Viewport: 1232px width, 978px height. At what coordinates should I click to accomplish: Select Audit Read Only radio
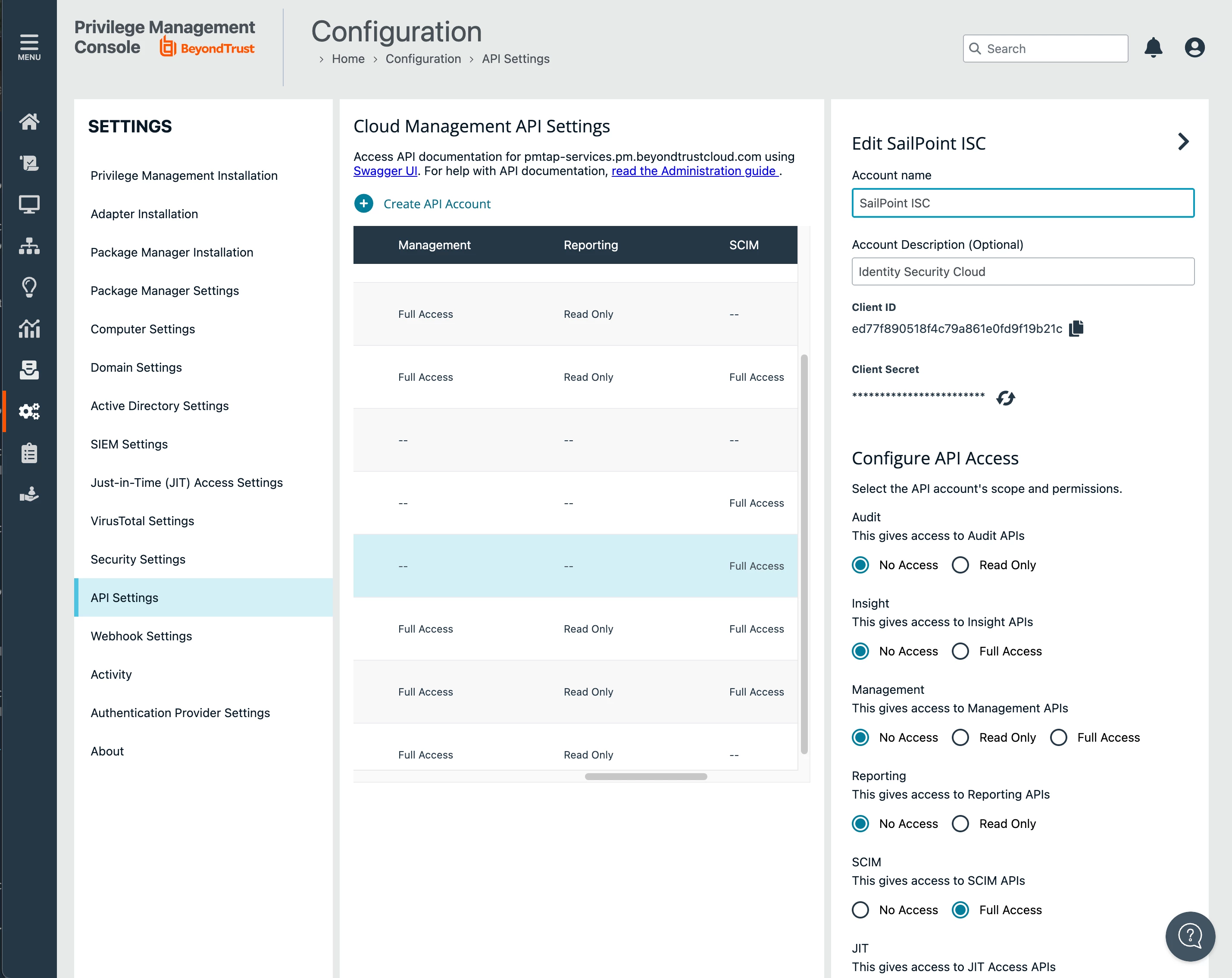pos(960,565)
